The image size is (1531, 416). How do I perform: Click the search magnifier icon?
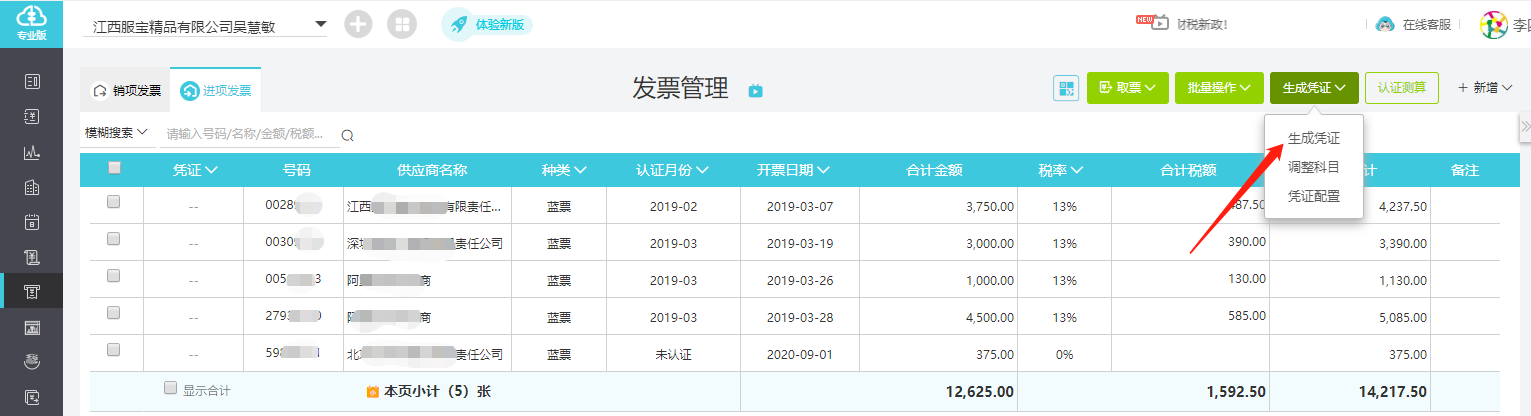[x=347, y=135]
